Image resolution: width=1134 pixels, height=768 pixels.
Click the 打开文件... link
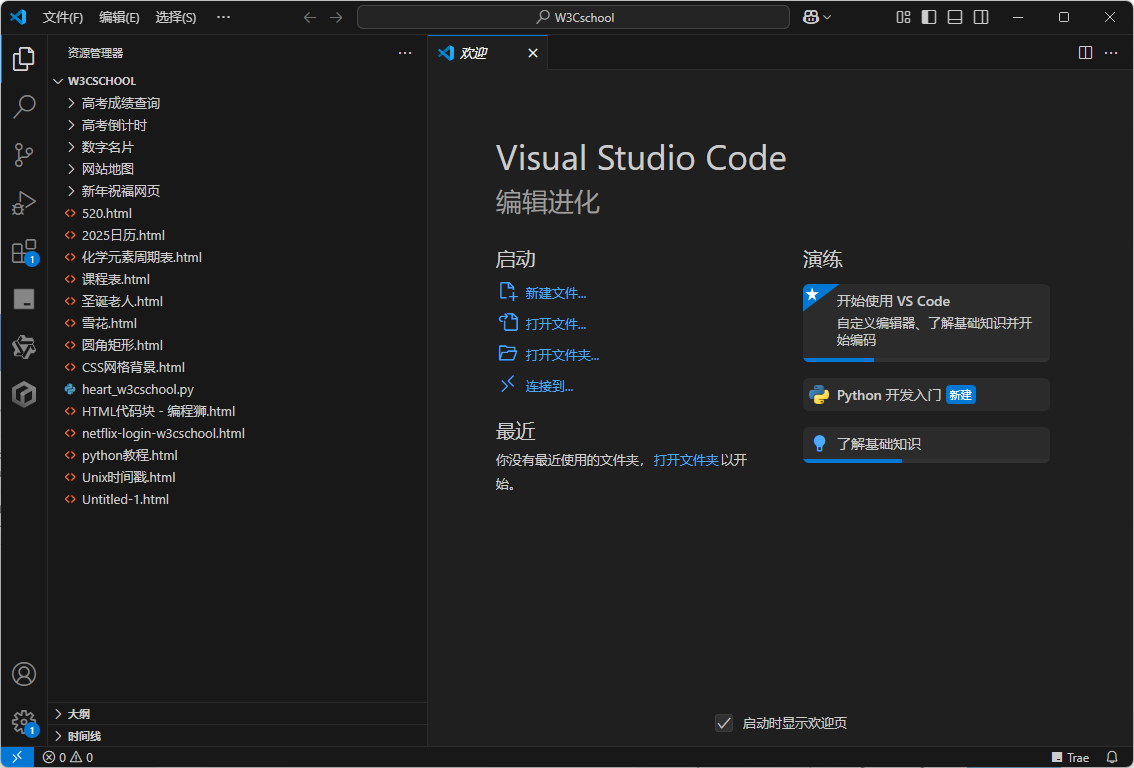click(555, 324)
